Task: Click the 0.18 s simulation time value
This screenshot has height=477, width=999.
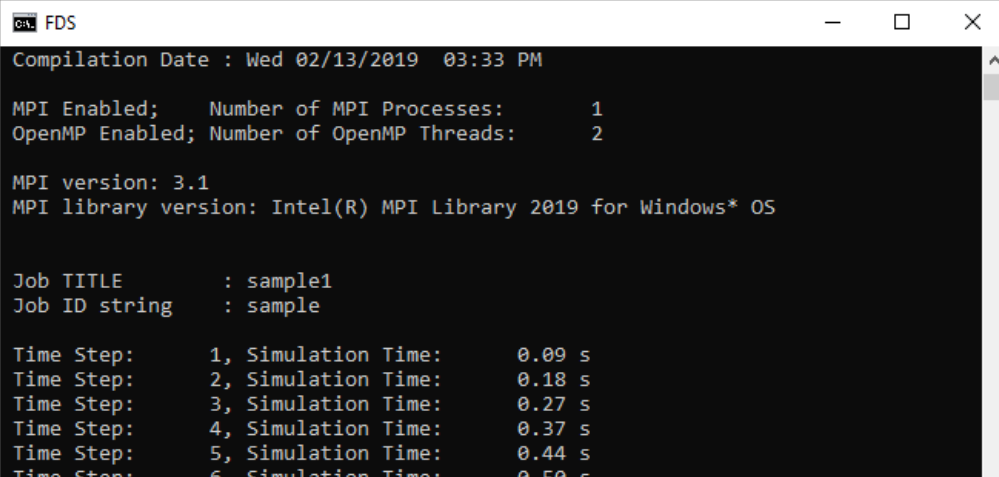Action: point(554,380)
